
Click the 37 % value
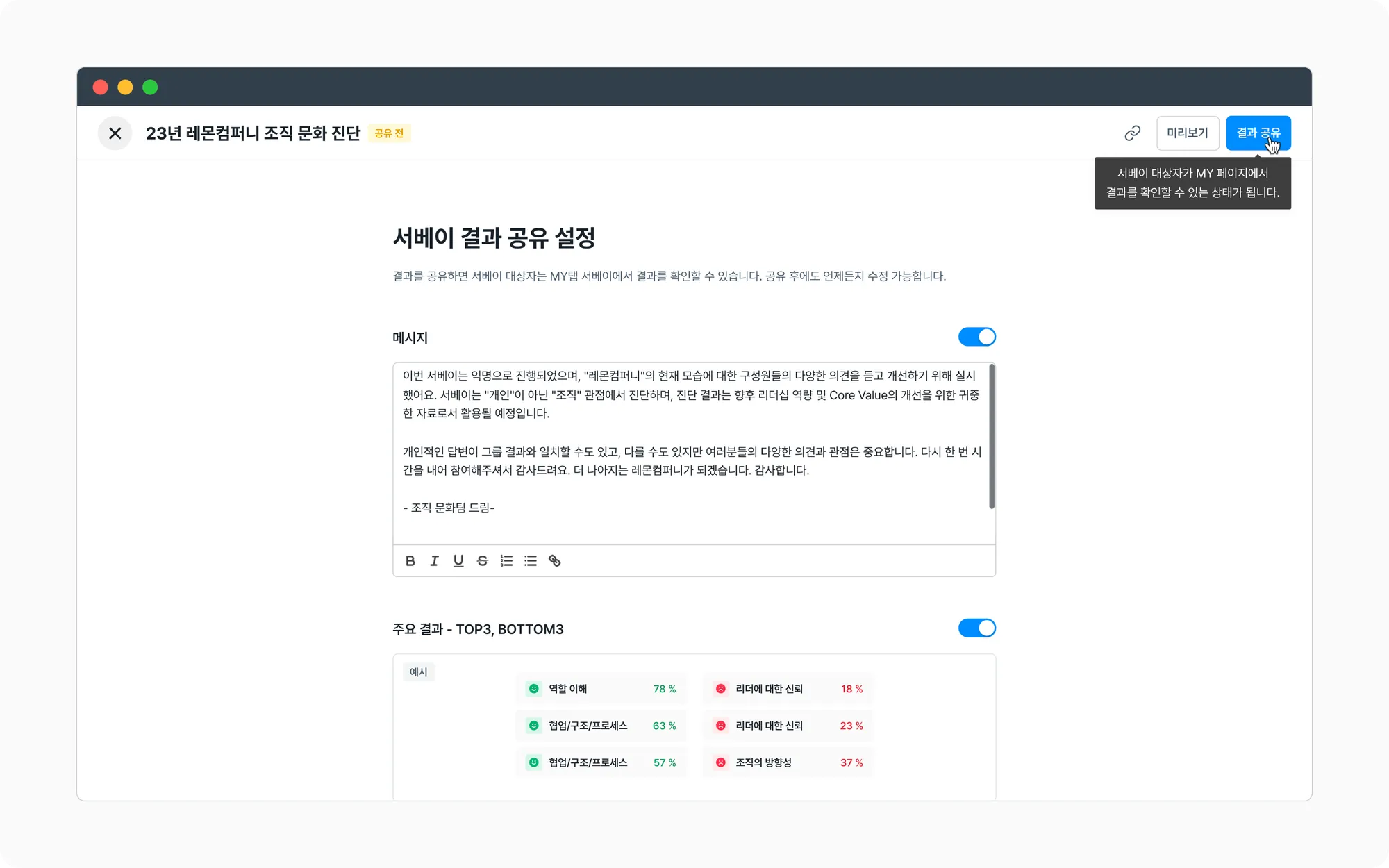[851, 762]
